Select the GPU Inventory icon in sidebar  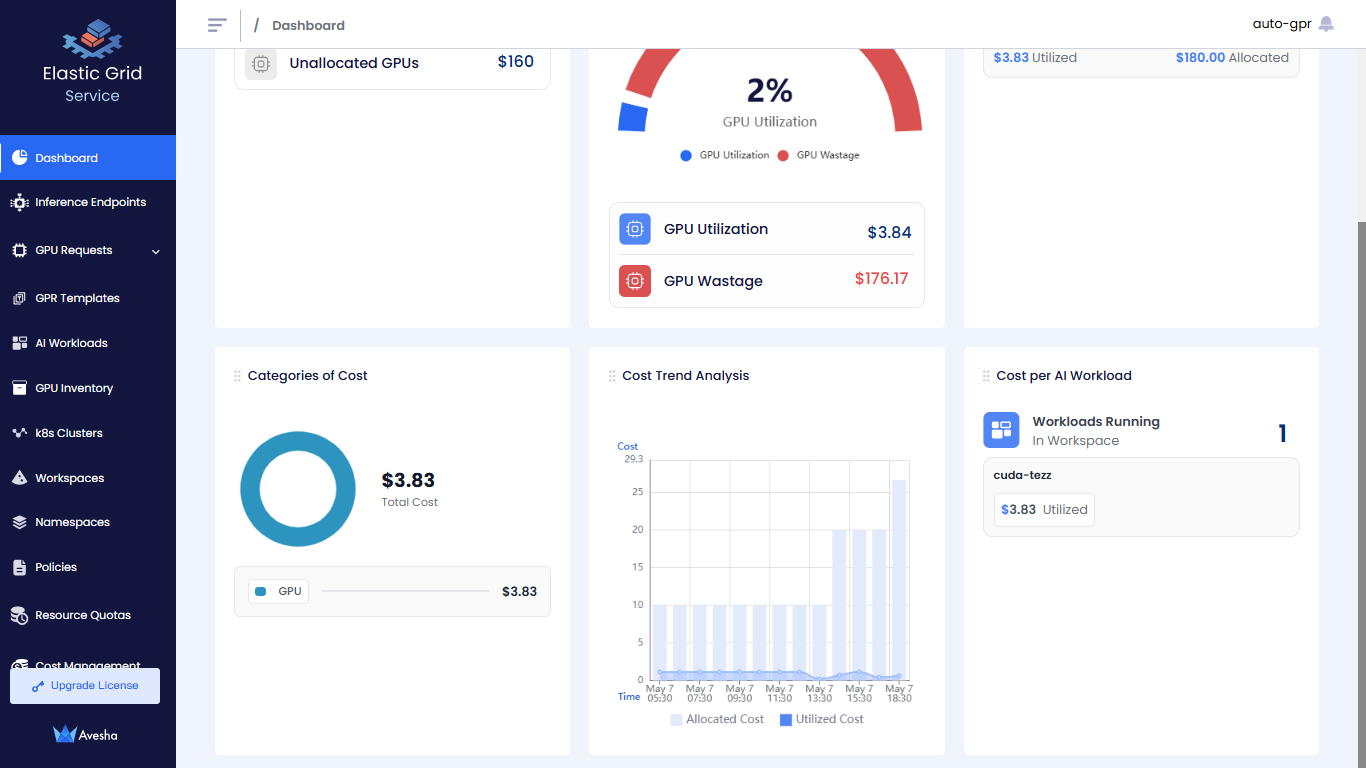[x=21, y=388]
